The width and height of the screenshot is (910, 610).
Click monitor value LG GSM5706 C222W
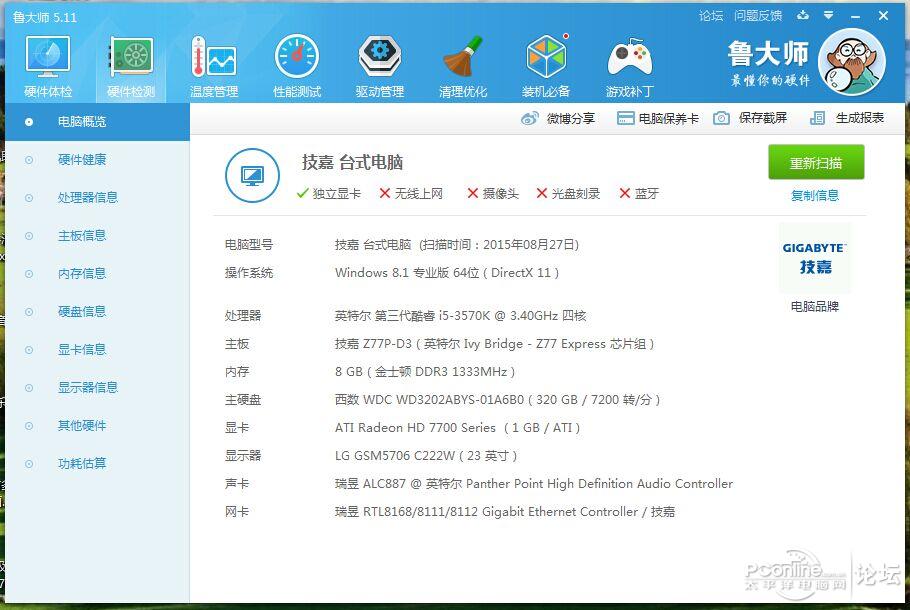[x=426, y=456]
